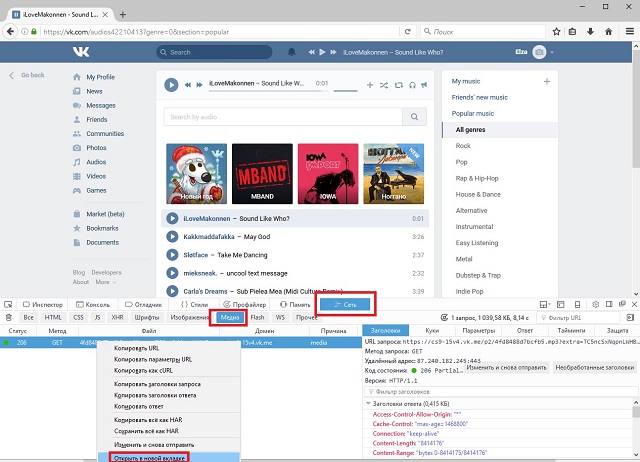Open Bookmarks in left sidebar
This screenshot has width=640, height=462.
[x=102, y=228]
